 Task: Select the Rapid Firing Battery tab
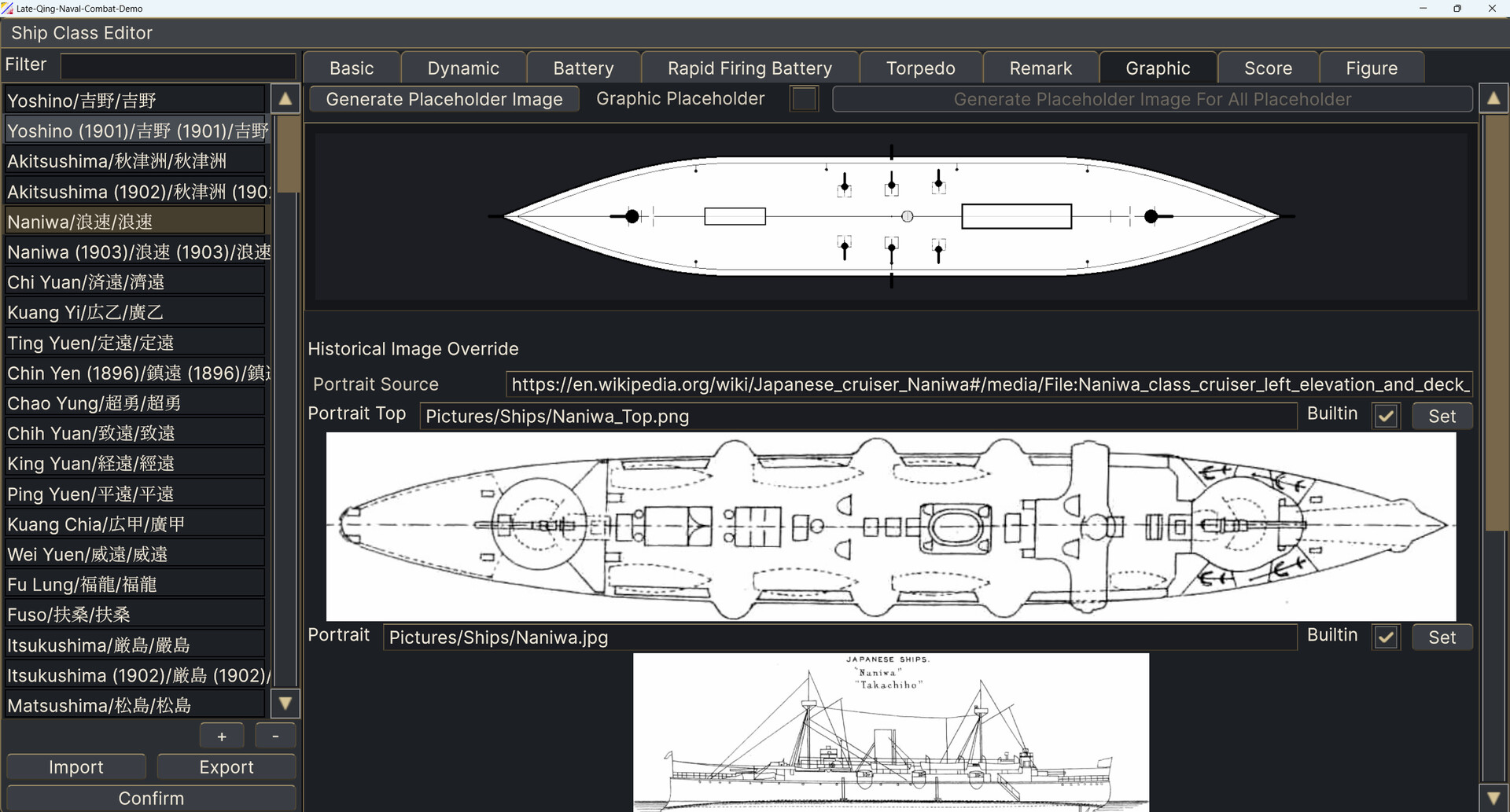(x=749, y=68)
